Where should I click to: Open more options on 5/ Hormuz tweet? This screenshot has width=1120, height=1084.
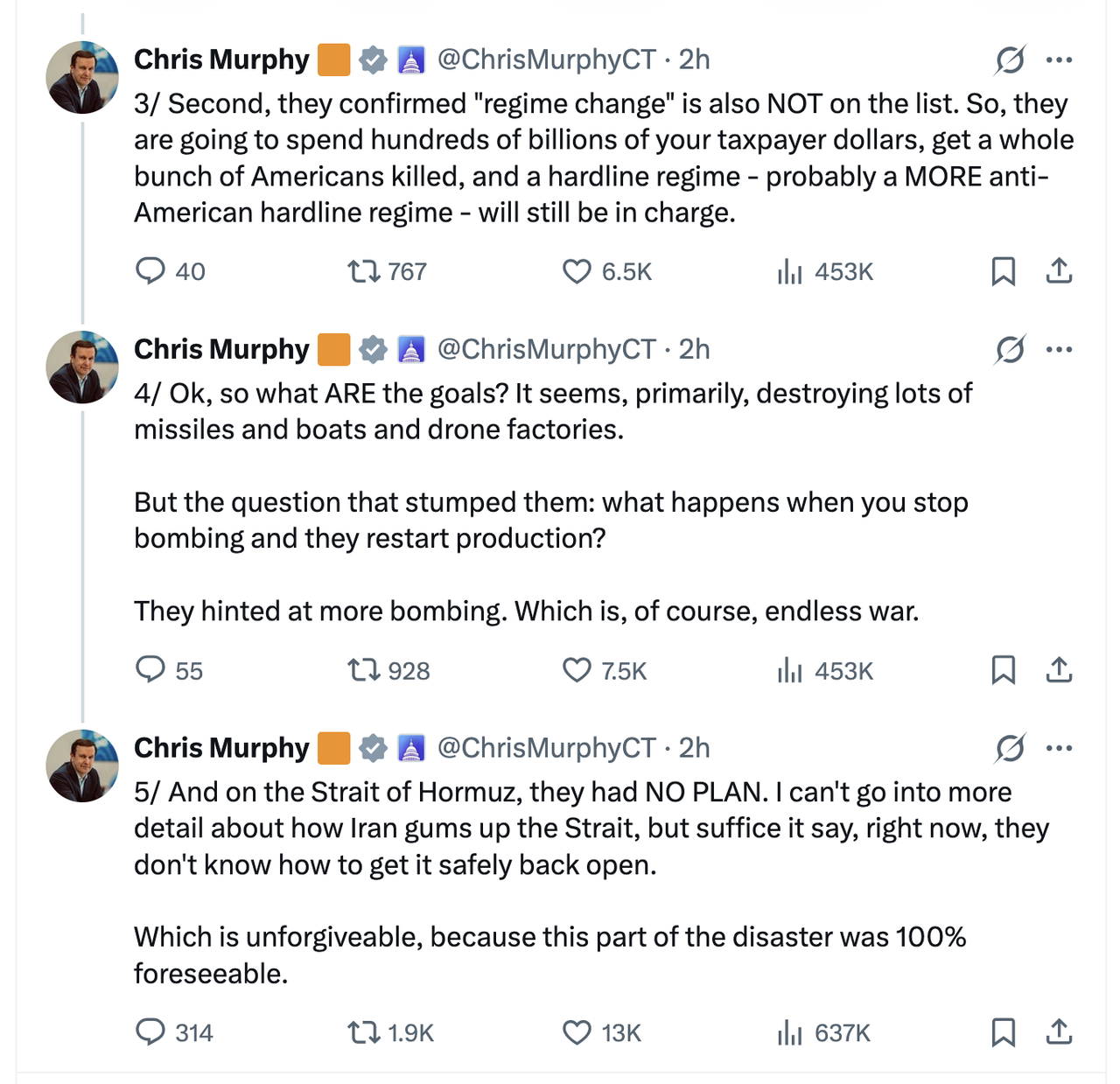click(x=1059, y=748)
